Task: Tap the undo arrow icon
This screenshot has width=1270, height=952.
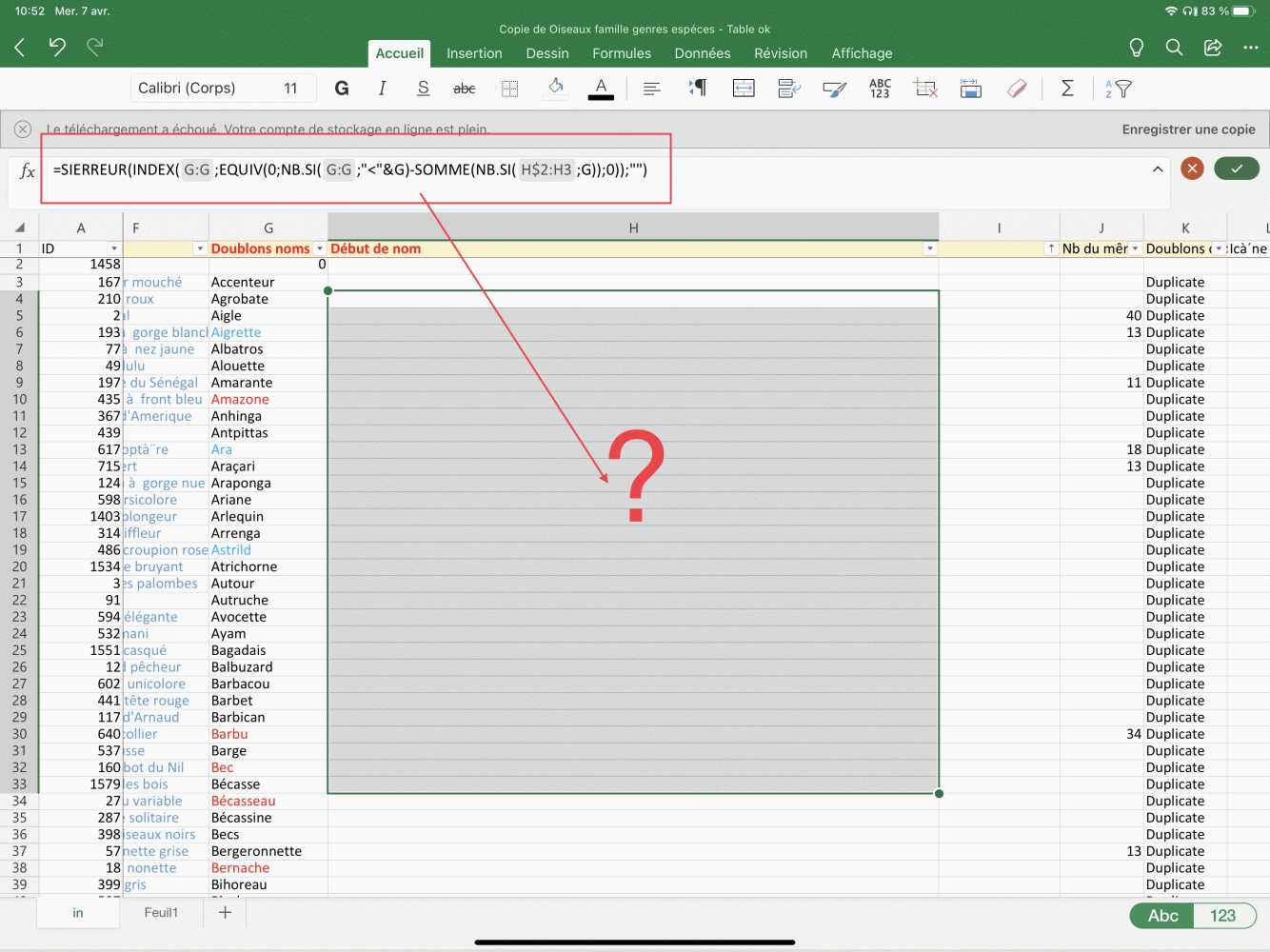Action: [x=57, y=47]
